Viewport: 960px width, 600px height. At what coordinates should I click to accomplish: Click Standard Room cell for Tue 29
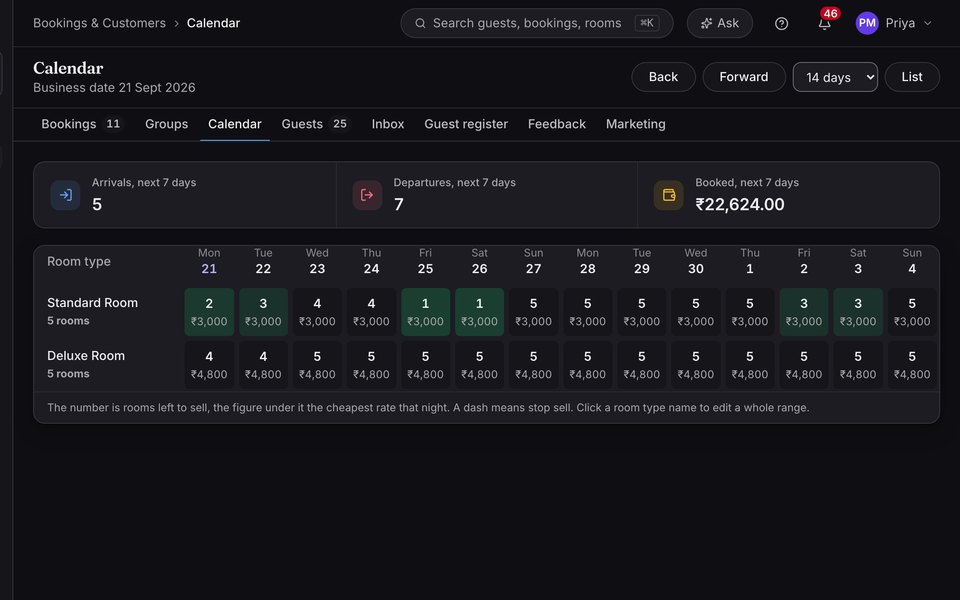click(642, 312)
